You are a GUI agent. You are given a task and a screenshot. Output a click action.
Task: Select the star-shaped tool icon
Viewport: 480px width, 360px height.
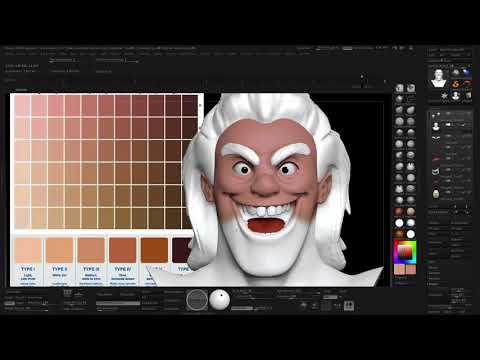[444, 96]
